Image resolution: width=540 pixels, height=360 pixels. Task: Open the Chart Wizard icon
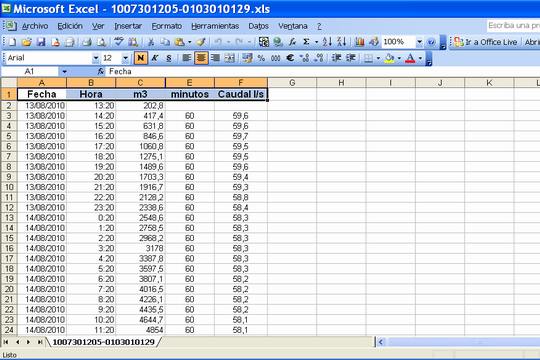pos(360,42)
